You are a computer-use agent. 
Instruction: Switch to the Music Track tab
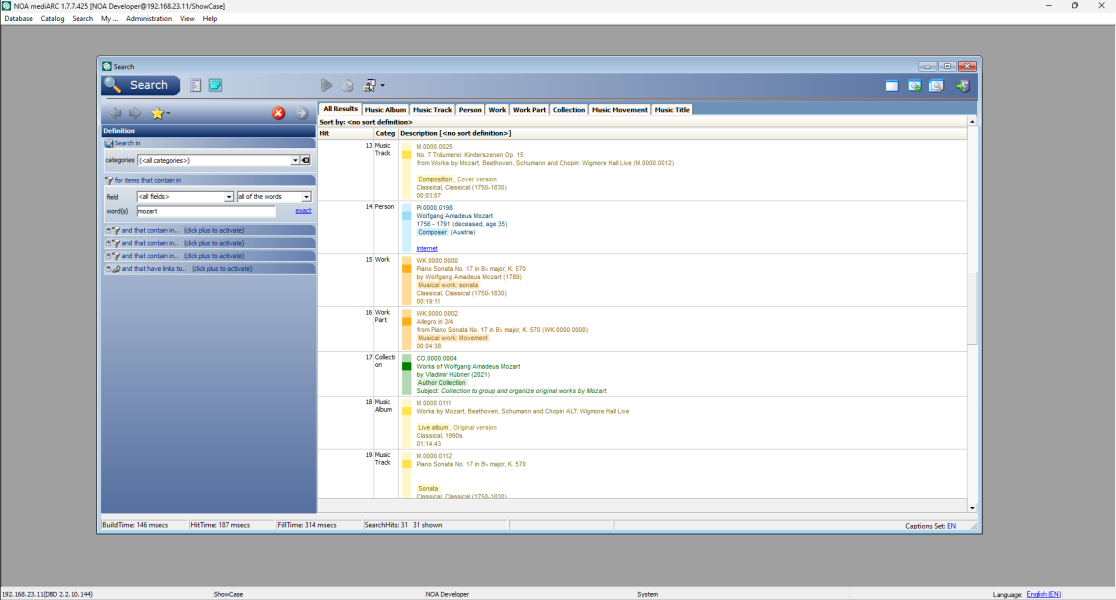pos(432,110)
